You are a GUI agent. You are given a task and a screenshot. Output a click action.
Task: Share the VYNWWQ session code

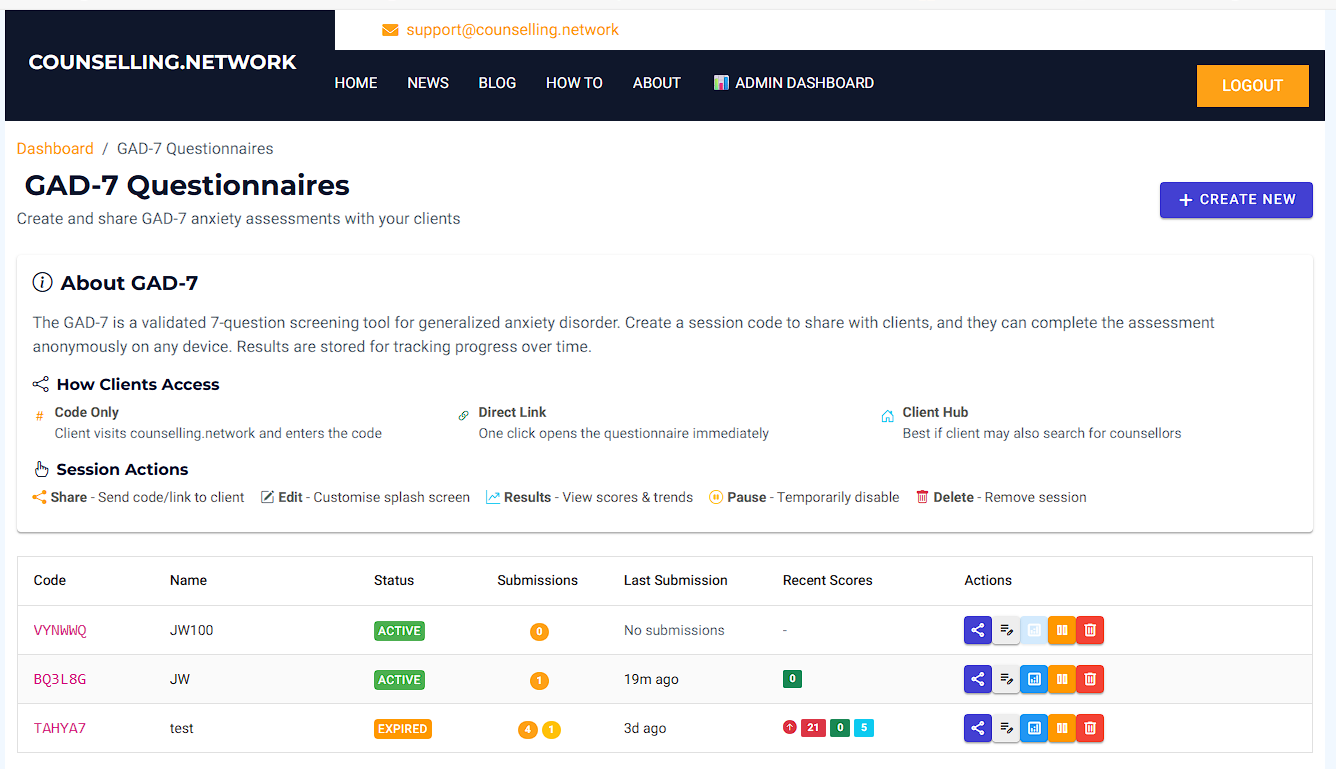(977, 630)
